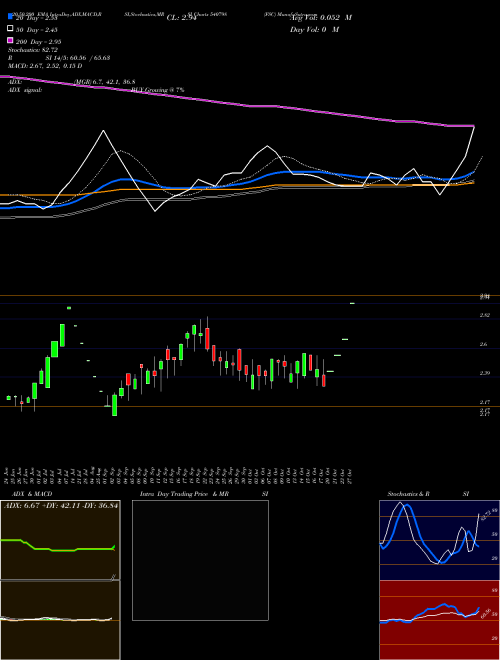The image size is (500, 660).
Task: Click the white 50 Day legend swatch
Action: [10, 28]
